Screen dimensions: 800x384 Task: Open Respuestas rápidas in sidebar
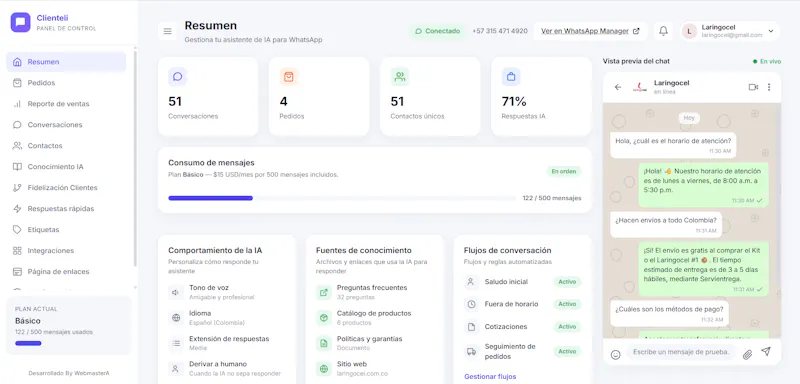click(66, 209)
